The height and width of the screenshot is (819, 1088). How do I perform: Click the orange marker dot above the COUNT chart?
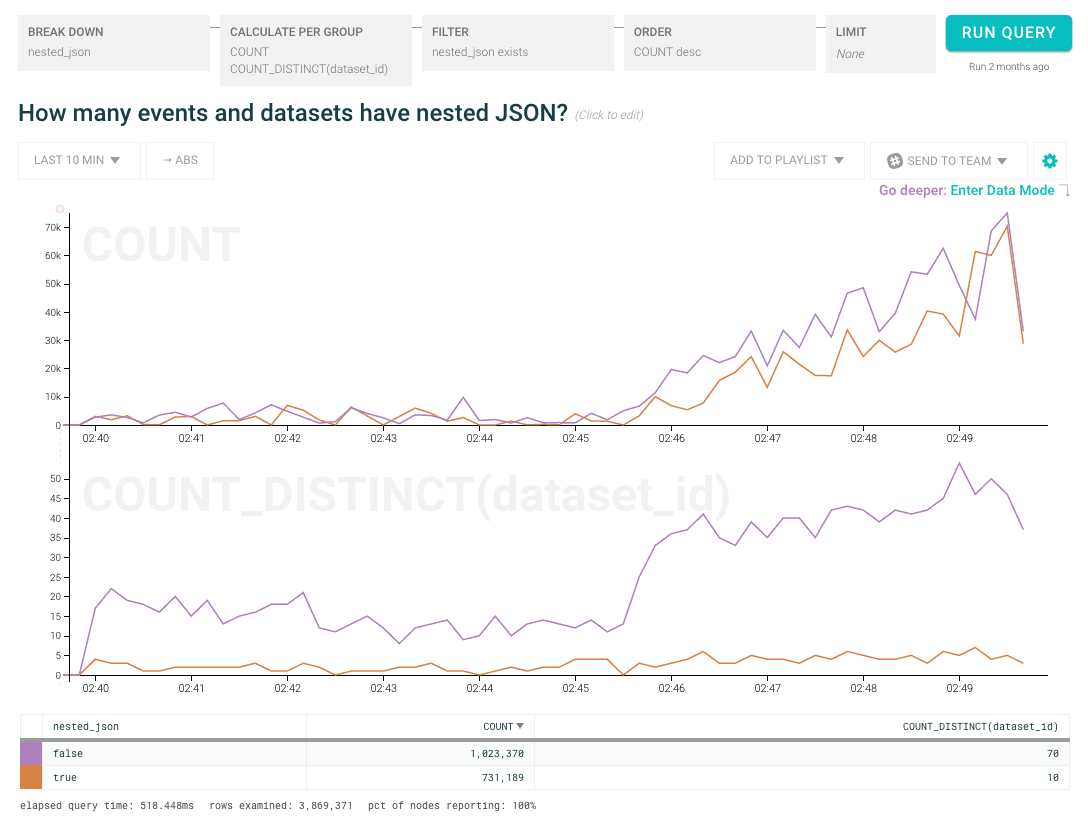pyautogui.click(x=60, y=210)
